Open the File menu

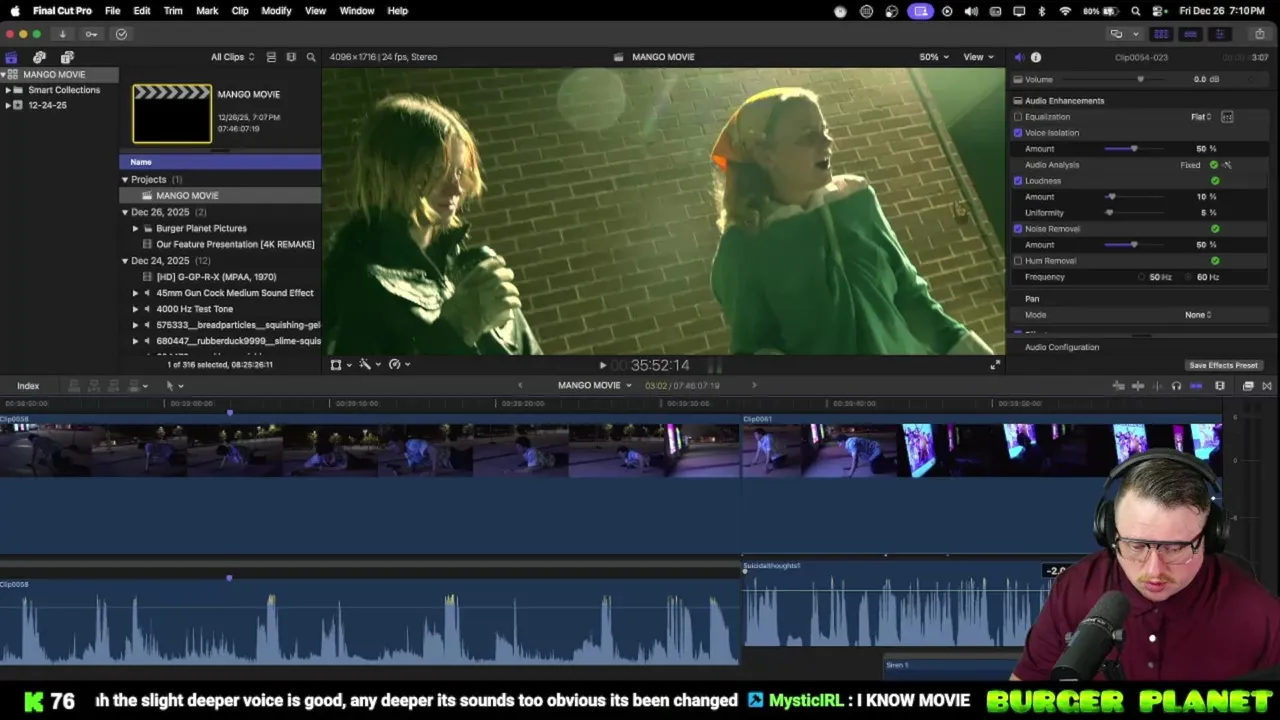[x=113, y=11]
